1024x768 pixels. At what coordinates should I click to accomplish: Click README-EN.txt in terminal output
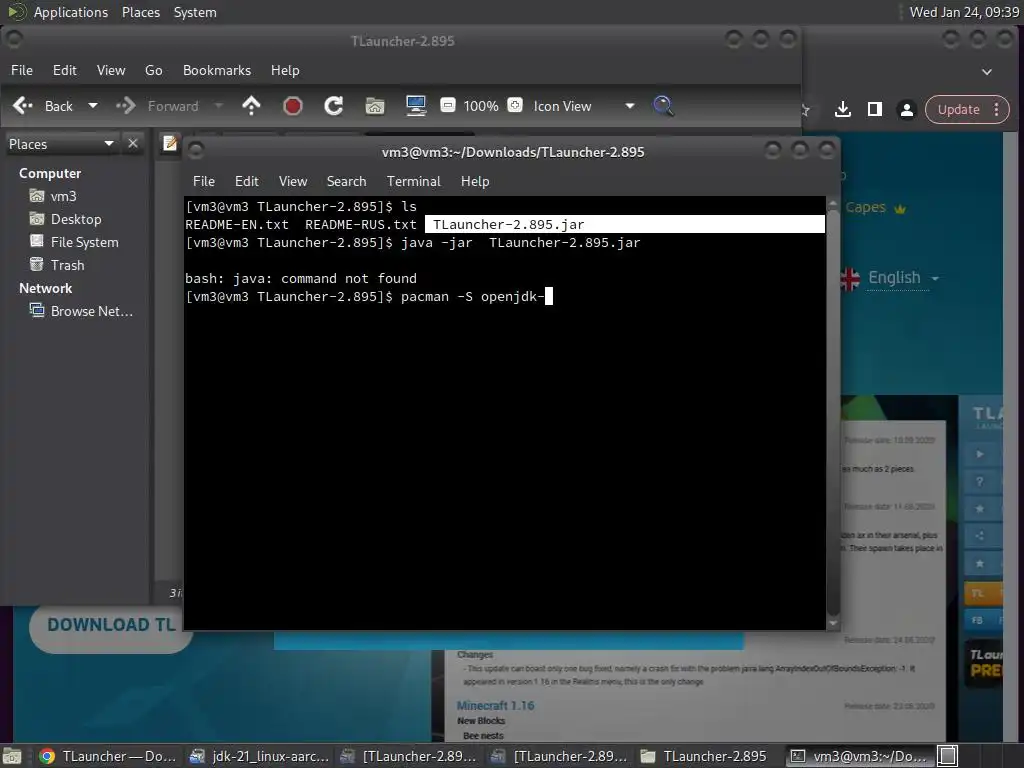237,224
